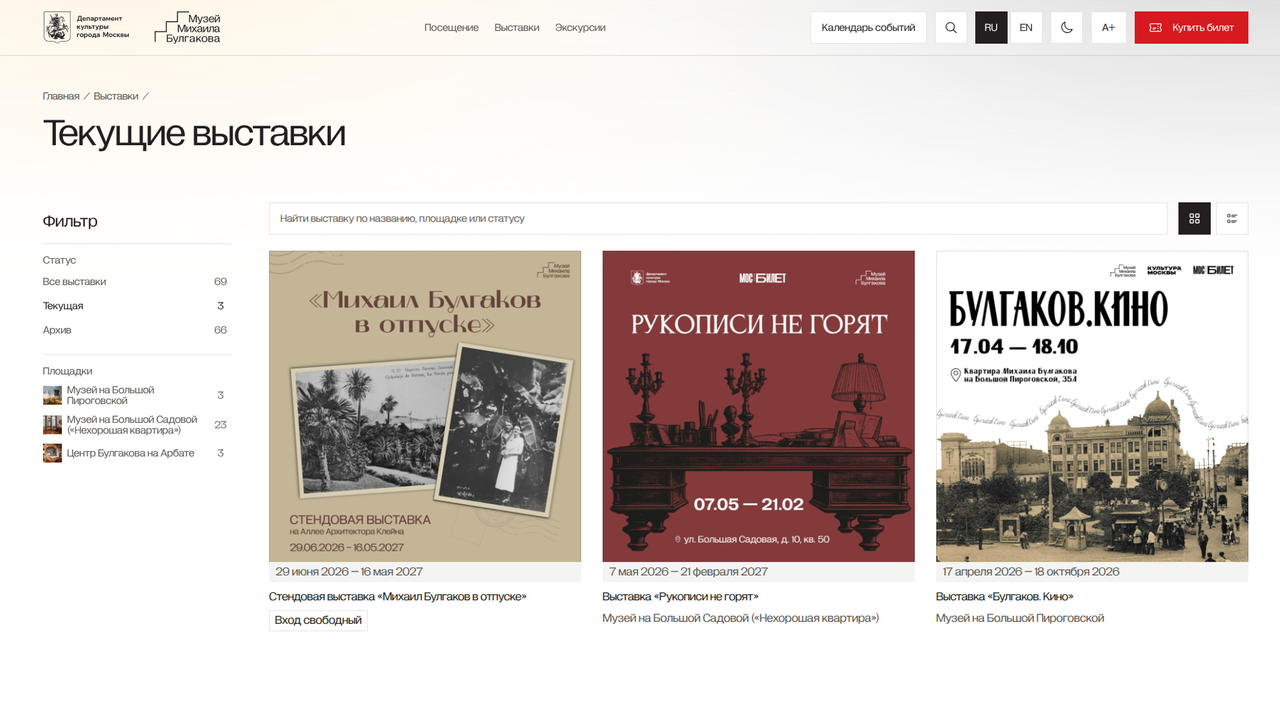This screenshot has width=1280, height=724.
Task: Click date 29 июня 2026 – 16 мая 2027
Action: point(349,572)
